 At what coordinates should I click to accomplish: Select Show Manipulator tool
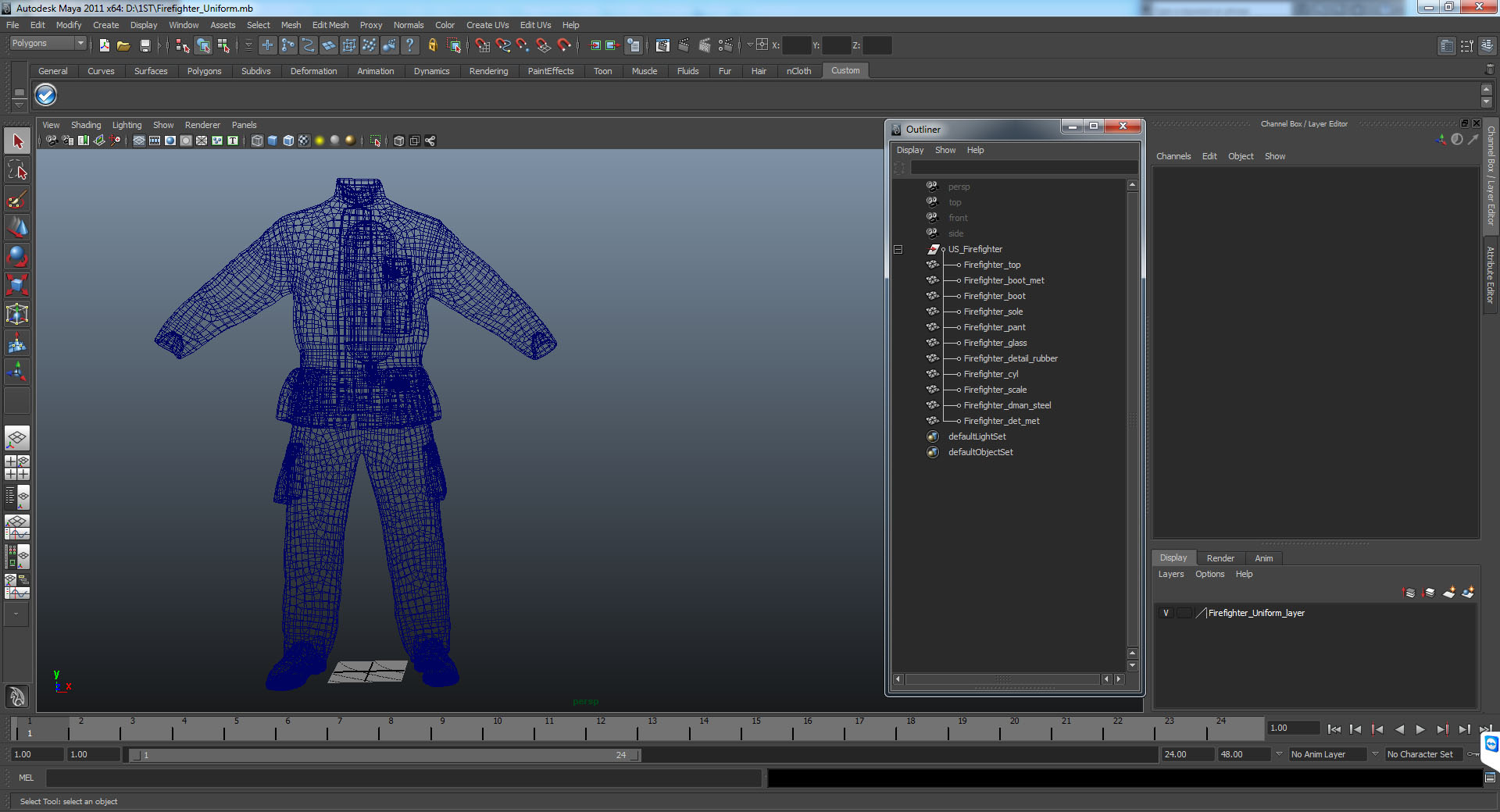(x=17, y=372)
